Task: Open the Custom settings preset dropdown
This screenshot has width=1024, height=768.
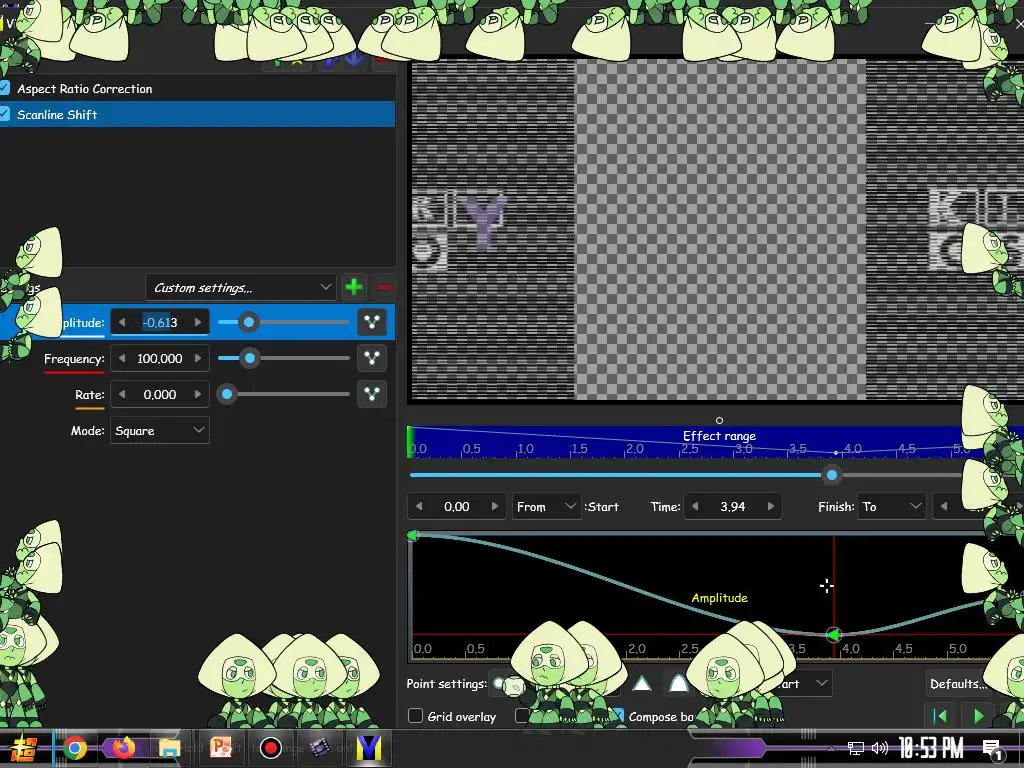Action: coord(241,287)
